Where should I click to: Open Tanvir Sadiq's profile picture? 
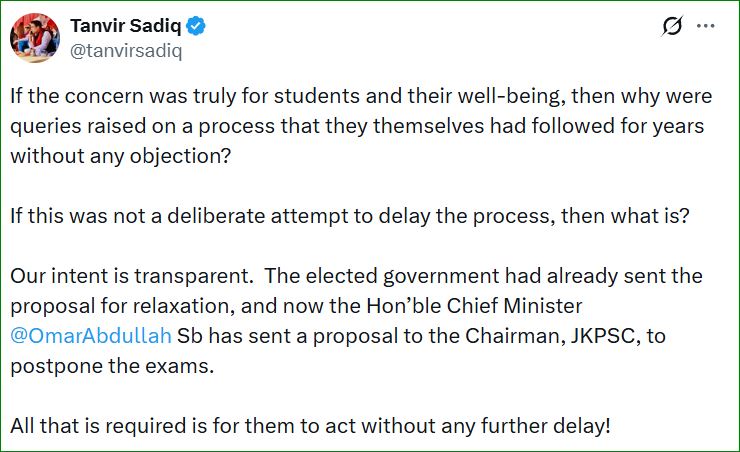pos(35,39)
